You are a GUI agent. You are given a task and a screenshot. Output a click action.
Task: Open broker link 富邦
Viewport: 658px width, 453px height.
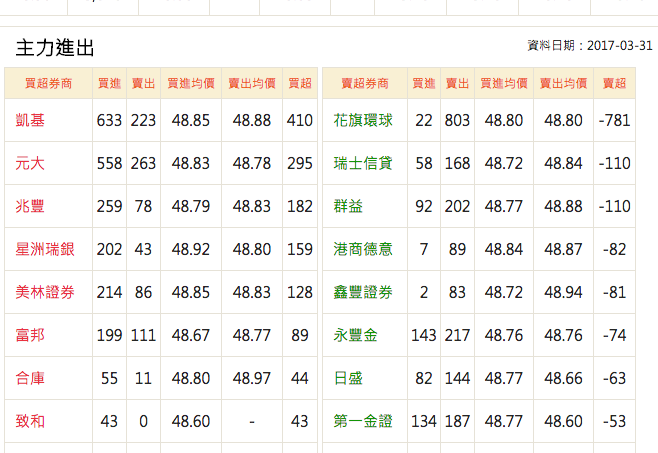click(30, 335)
